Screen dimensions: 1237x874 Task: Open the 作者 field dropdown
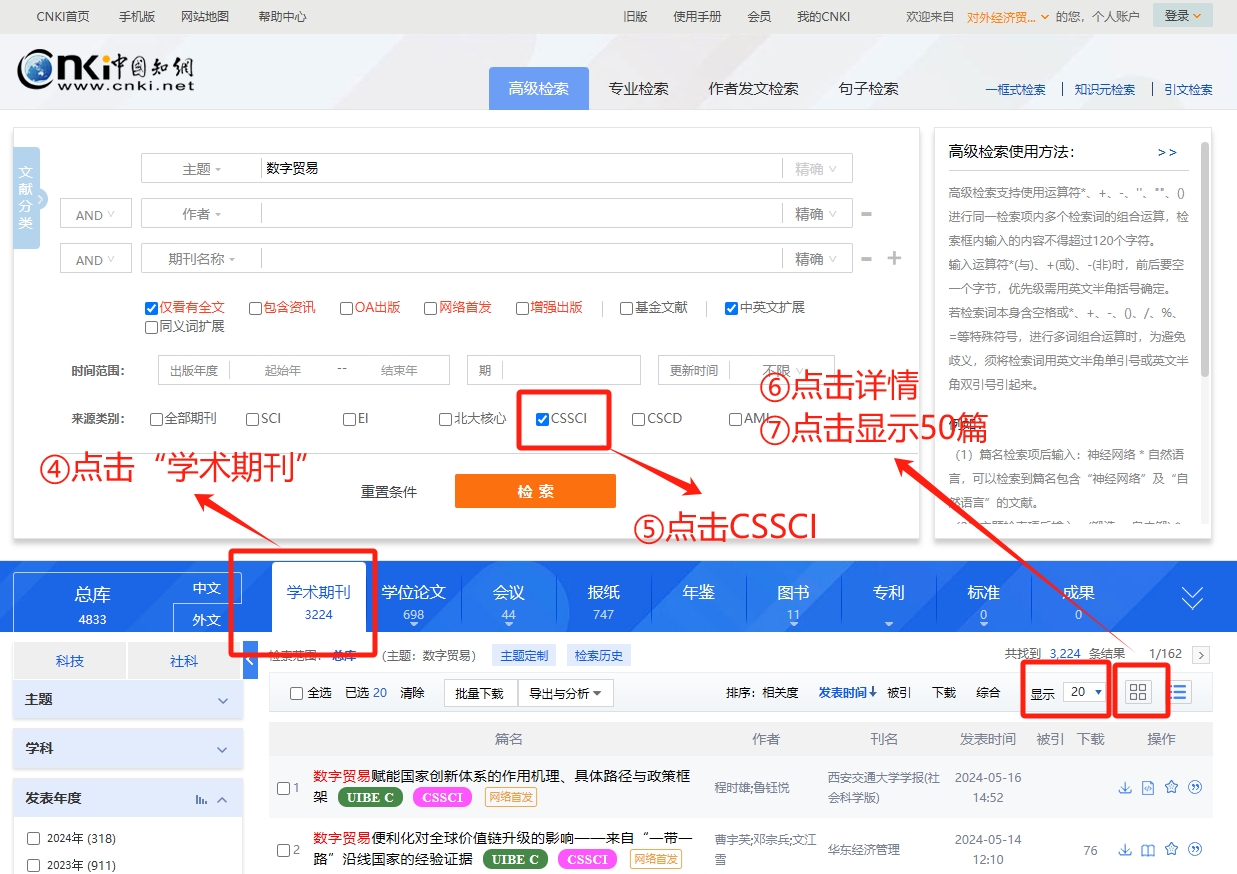(x=201, y=214)
